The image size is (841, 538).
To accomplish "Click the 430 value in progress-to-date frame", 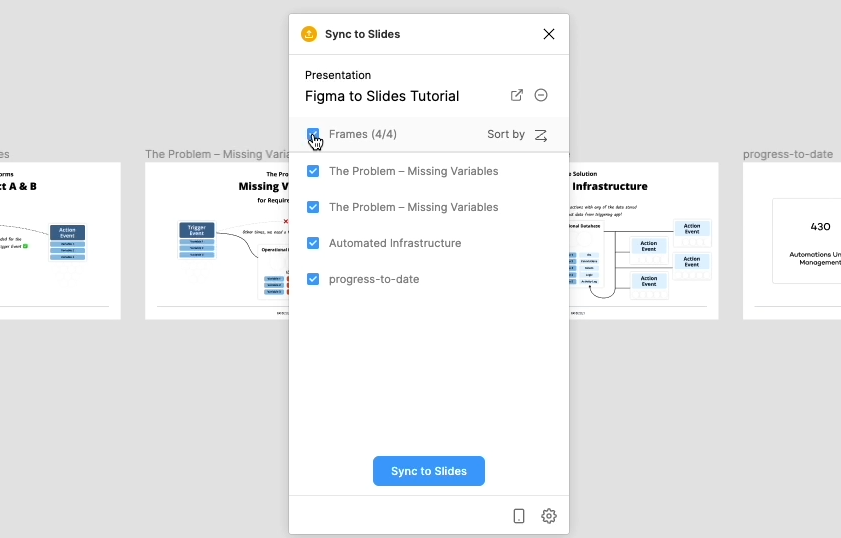I will [x=820, y=227].
